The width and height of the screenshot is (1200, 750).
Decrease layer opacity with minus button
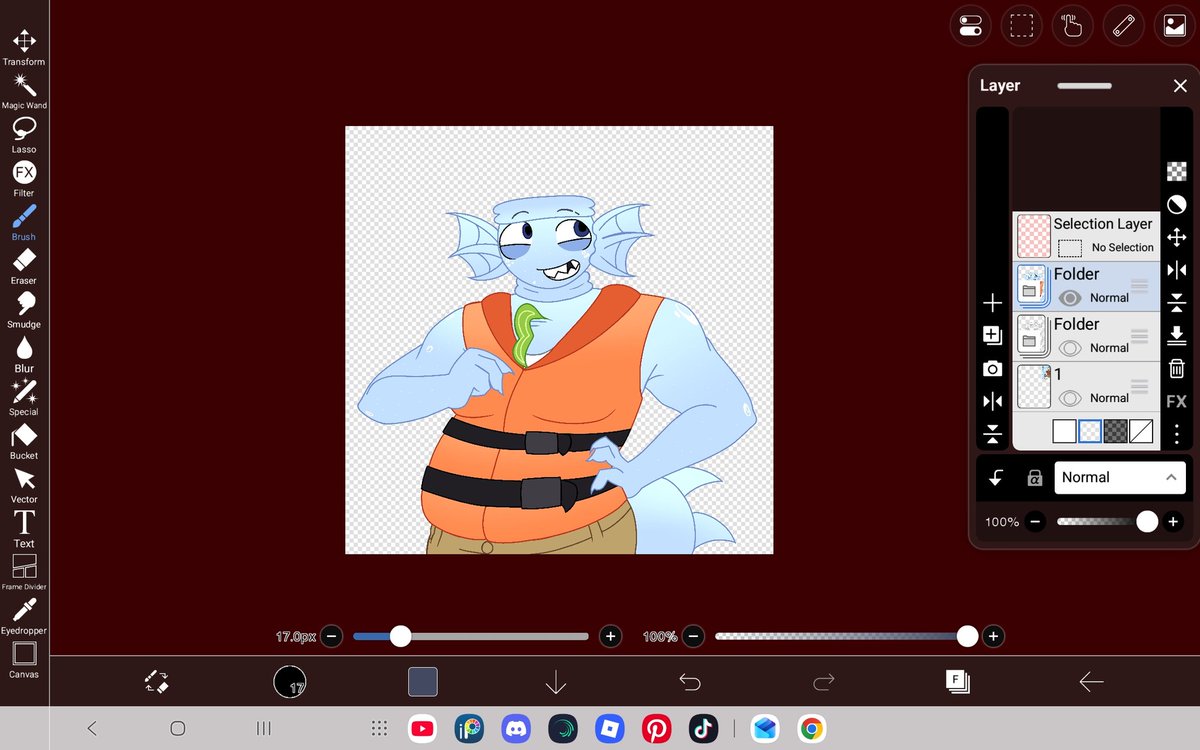(x=1035, y=522)
